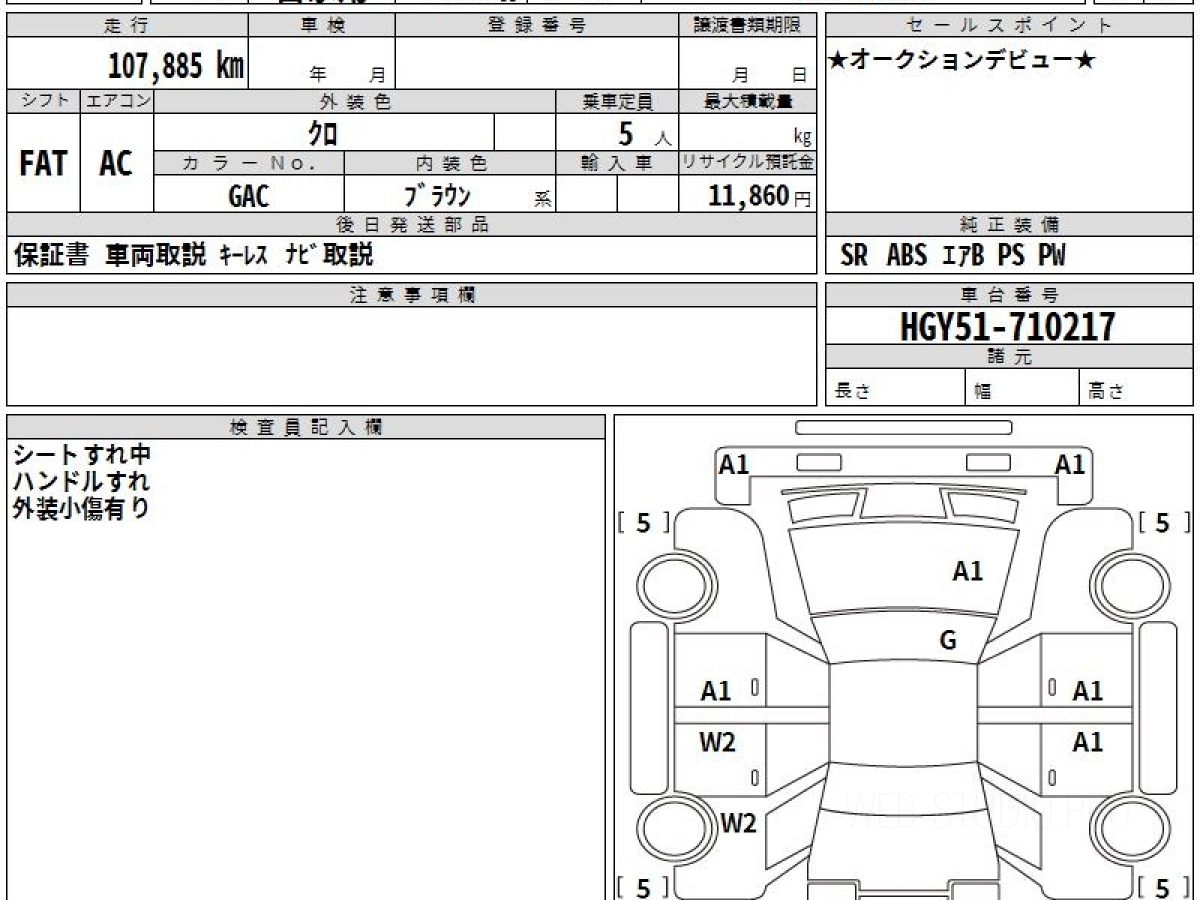Viewport: 1200px width, 900px height.
Task: Select the ブラウン interior color value
Action: (437, 195)
